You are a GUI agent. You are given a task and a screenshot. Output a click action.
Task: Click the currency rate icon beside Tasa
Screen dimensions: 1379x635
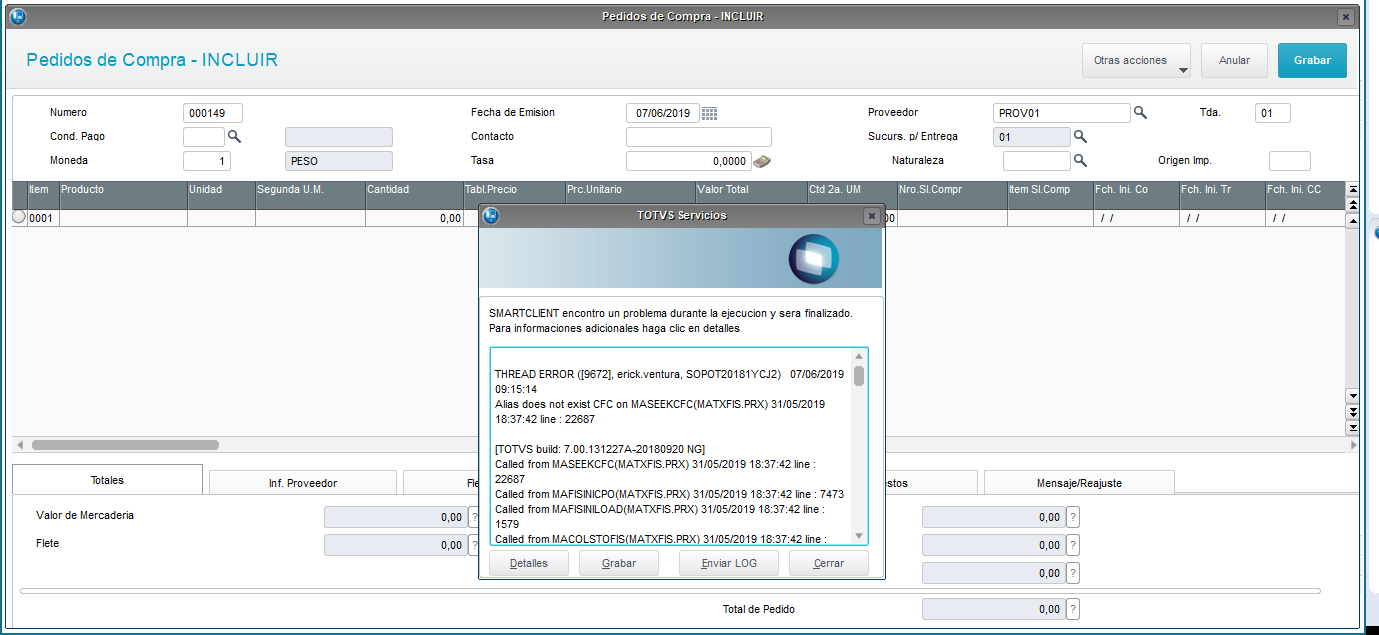point(761,161)
